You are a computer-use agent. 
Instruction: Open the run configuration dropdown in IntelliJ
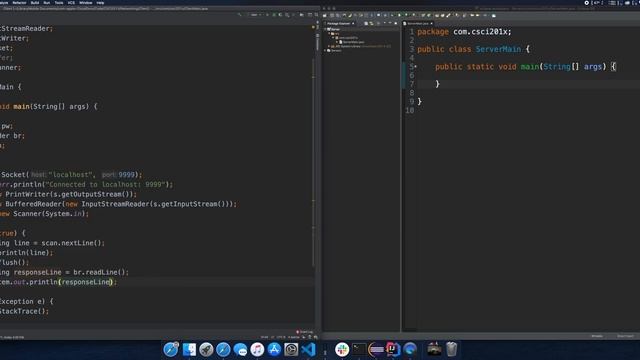click(257, 15)
